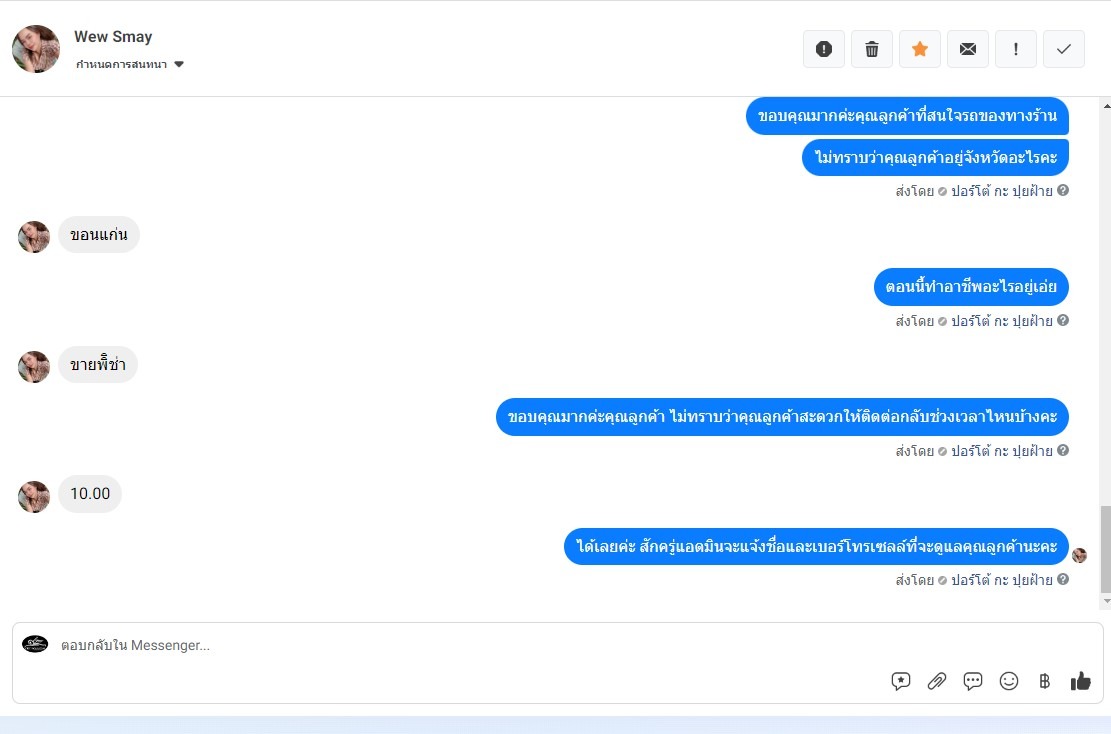Click the chat scrollbar thumb
1111x734 pixels.
click(x=1106, y=549)
